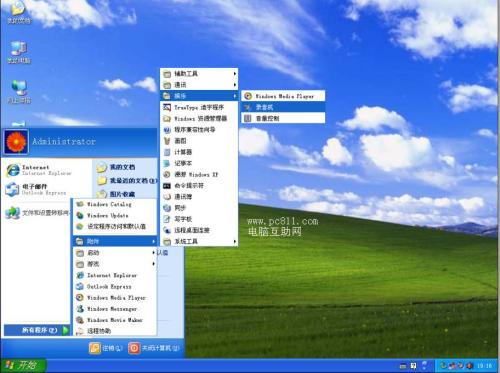The width and height of the screenshot is (500, 373).
Task: Expand the 辅助工具 accessibility folder
Action: (199, 74)
